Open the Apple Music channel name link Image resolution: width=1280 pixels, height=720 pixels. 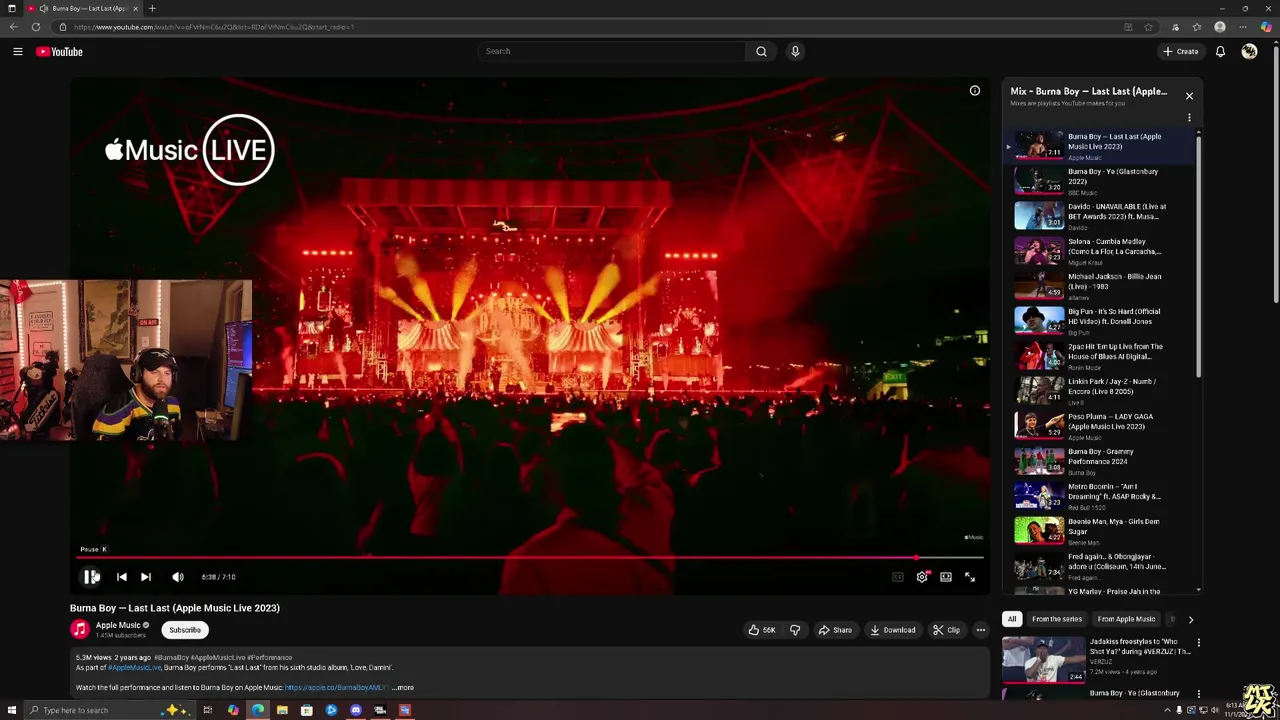coord(118,625)
